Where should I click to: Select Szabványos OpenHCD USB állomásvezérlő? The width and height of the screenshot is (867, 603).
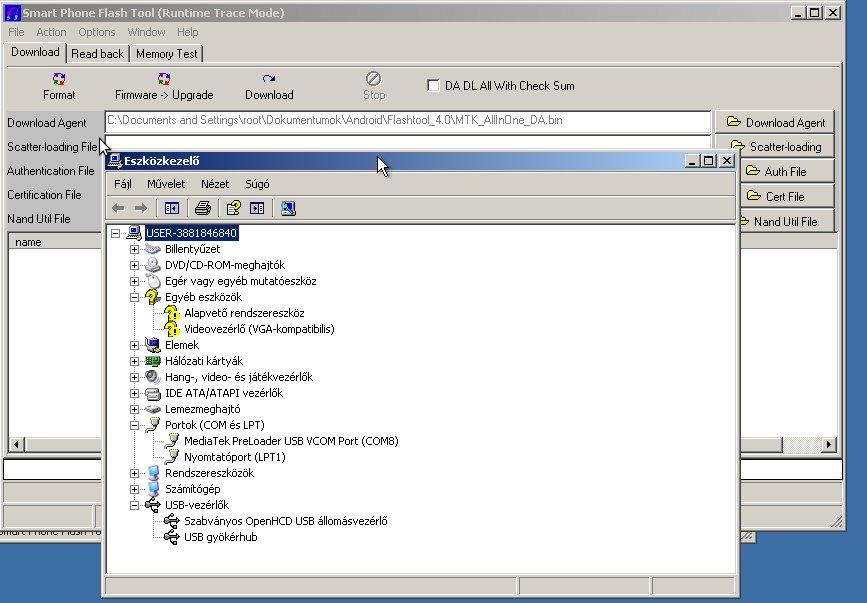tap(285, 521)
